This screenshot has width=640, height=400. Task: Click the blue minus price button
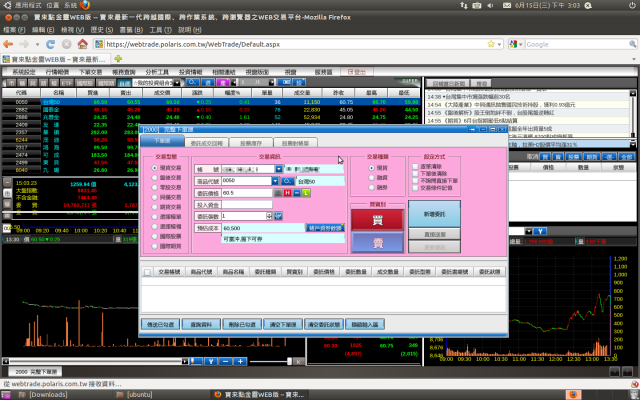(x=297, y=193)
